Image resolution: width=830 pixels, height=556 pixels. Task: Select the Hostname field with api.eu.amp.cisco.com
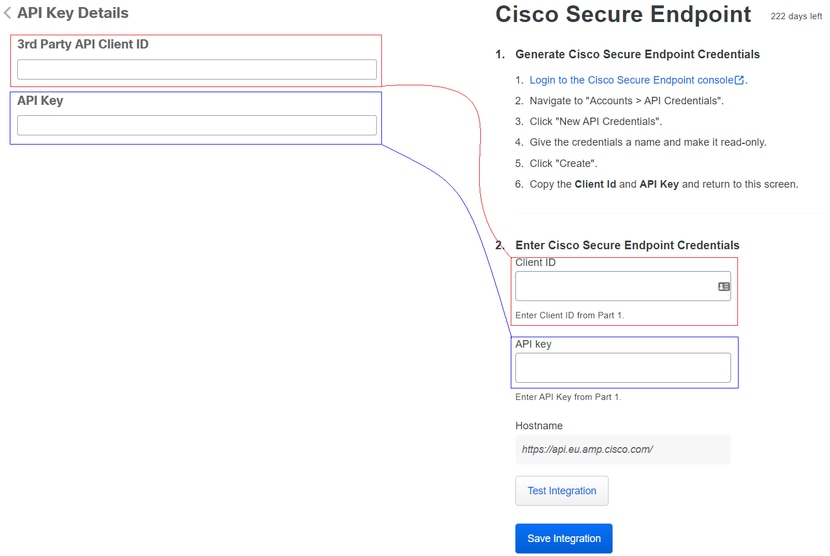[623, 450]
